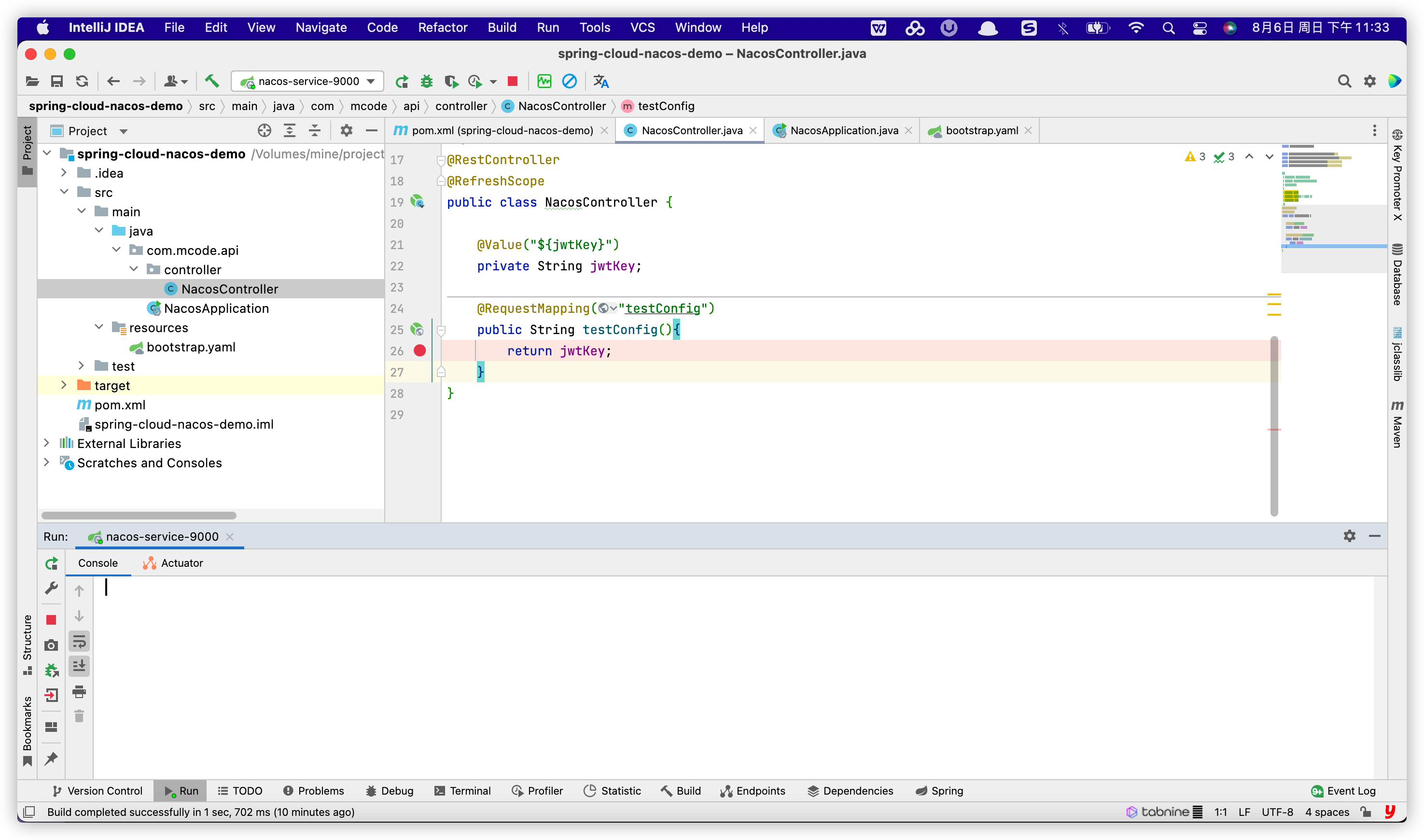Image resolution: width=1424 pixels, height=840 pixels.
Task: Open the Actuator tab in Run panel
Action: (173, 563)
